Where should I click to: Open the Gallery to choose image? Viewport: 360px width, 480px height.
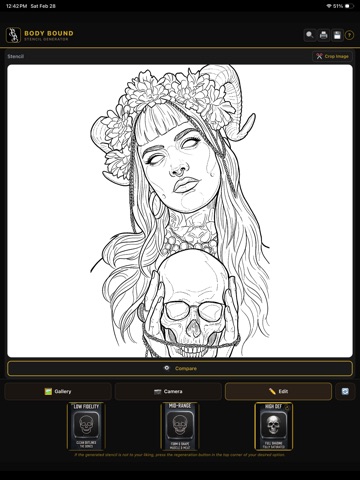pyautogui.click(x=58, y=391)
